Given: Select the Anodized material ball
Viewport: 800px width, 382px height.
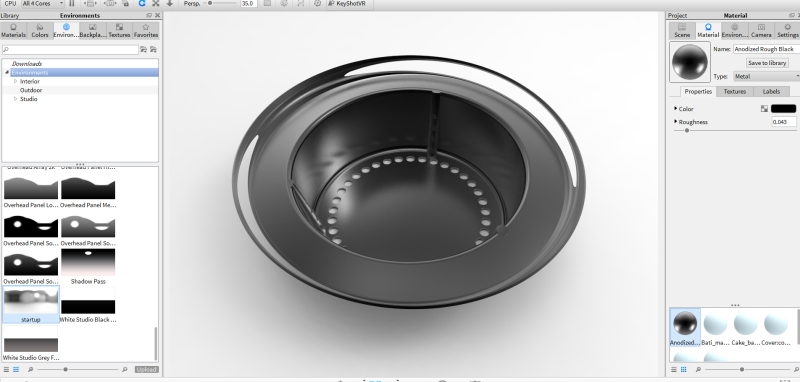Looking at the screenshot, I should click(x=685, y=327).
